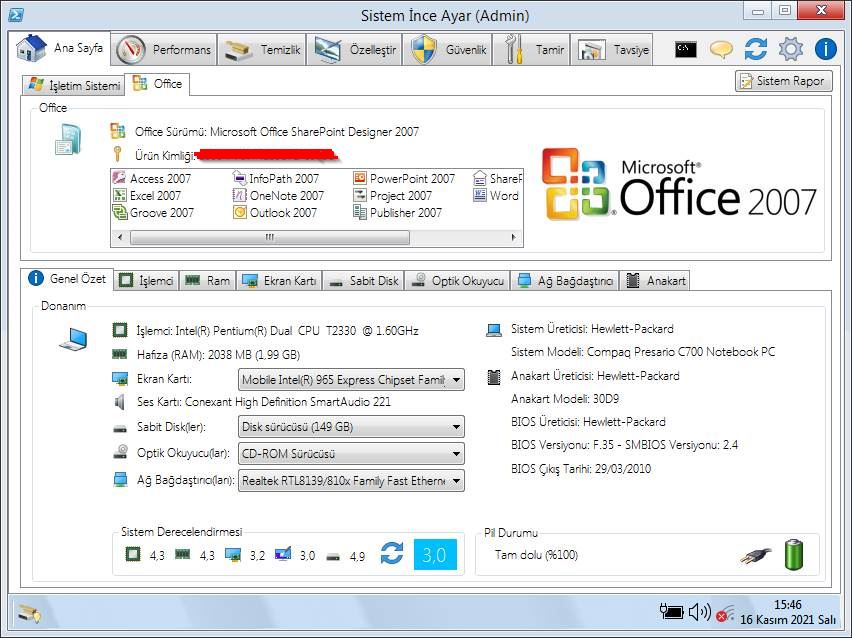Open settings via the gear icon
852x638 pixels.
(x=791, y=49)
